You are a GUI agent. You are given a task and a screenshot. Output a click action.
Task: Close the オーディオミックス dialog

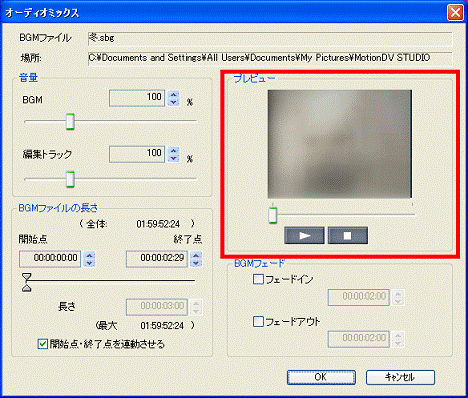455,13
